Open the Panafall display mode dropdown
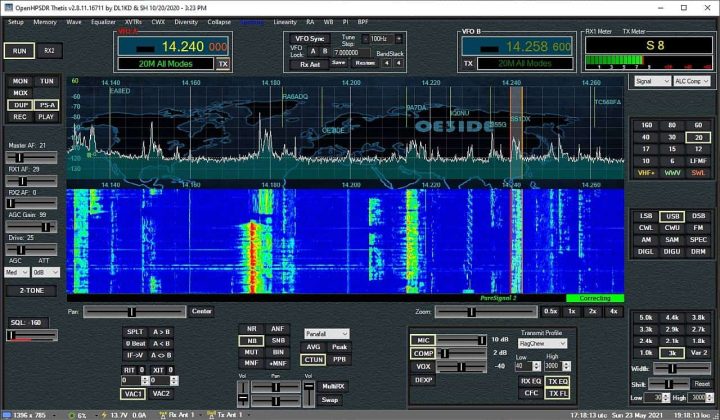 coord(326,333)
